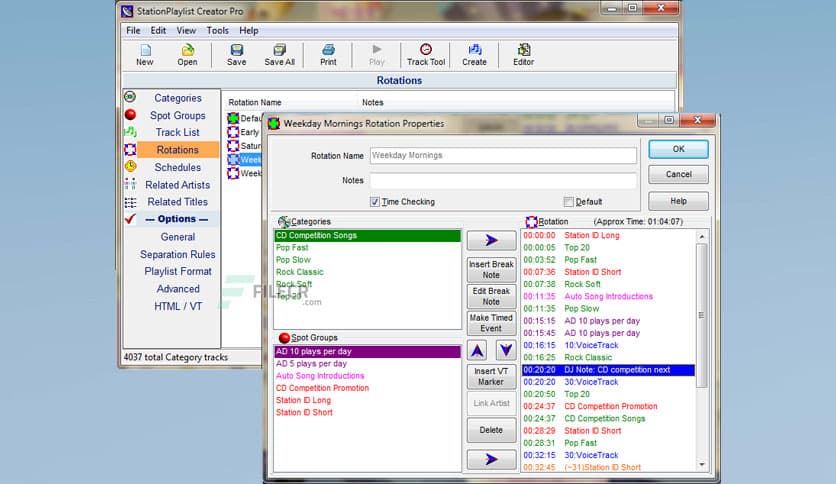Click the Options checkmark icon
The width and height of the screenshot is (836, 484).
click(130, 219)
